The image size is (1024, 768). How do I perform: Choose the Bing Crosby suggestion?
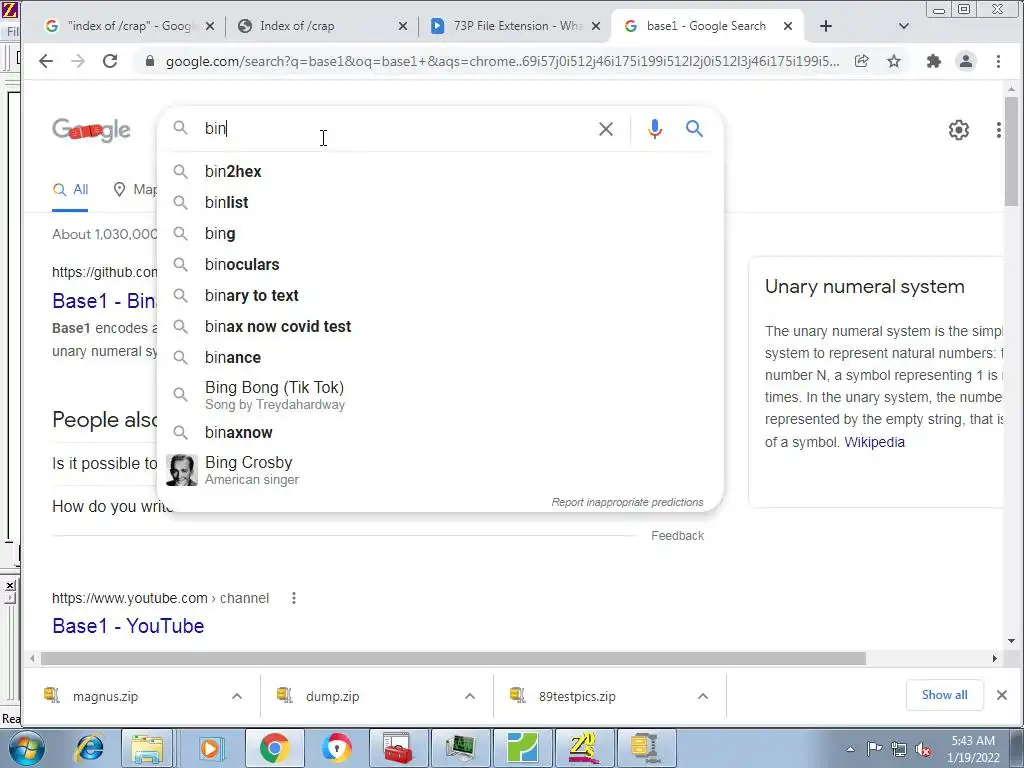point(441,470)
